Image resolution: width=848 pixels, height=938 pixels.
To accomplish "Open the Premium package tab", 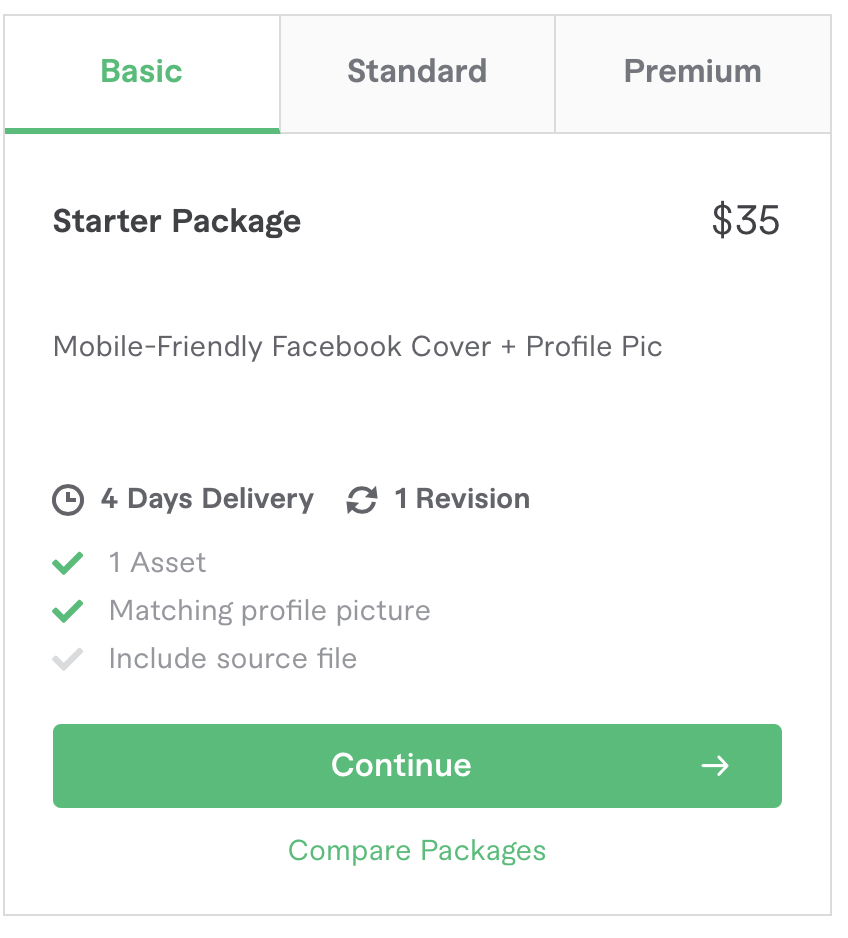I will (x=692, y=72).
